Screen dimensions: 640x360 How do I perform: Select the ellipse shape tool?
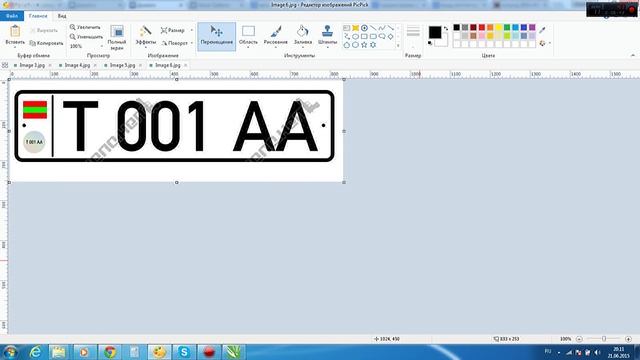tap(356, 36)
